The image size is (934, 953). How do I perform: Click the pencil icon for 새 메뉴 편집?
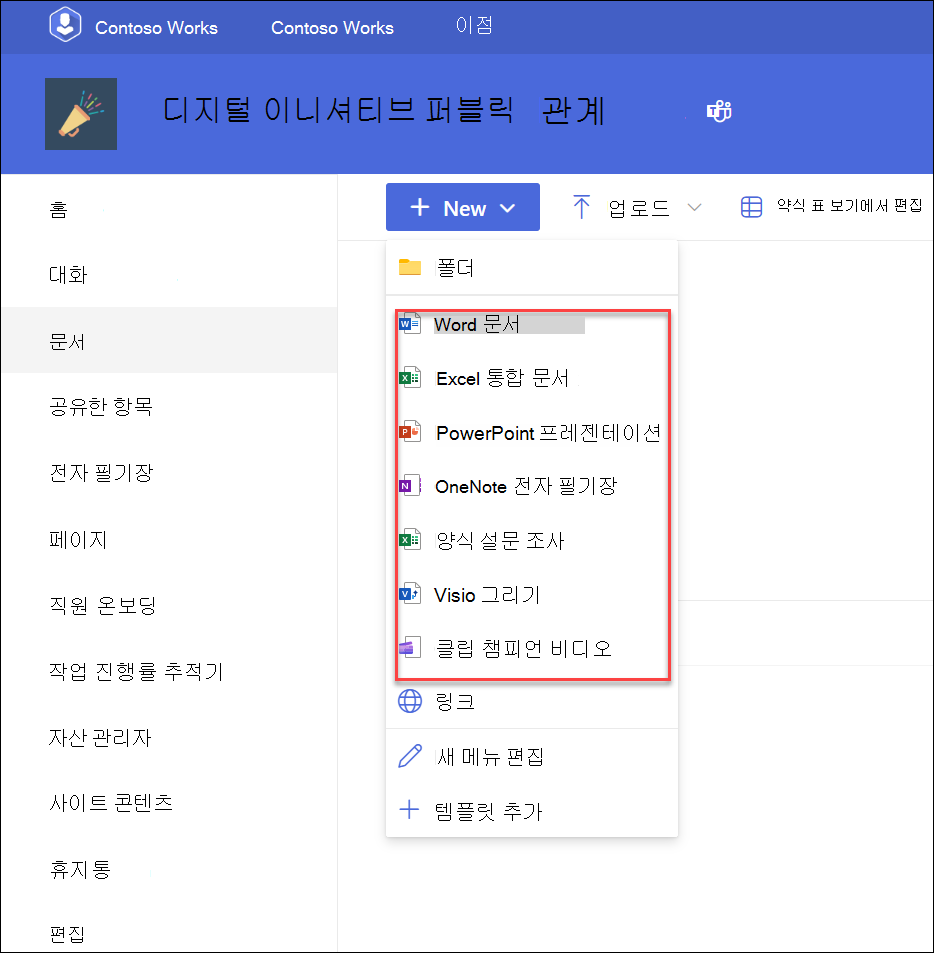pyautogui.click(x=410, y=756)
